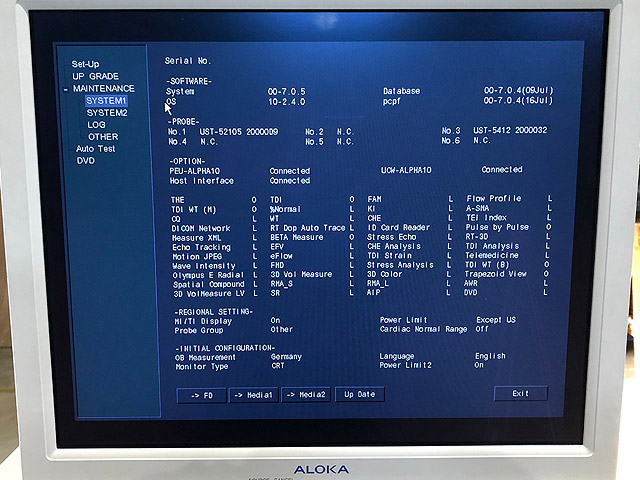The image size is (640, 480).
Task: Click PEU-ALPHA10 option label
Action: (x=195, y=171)
